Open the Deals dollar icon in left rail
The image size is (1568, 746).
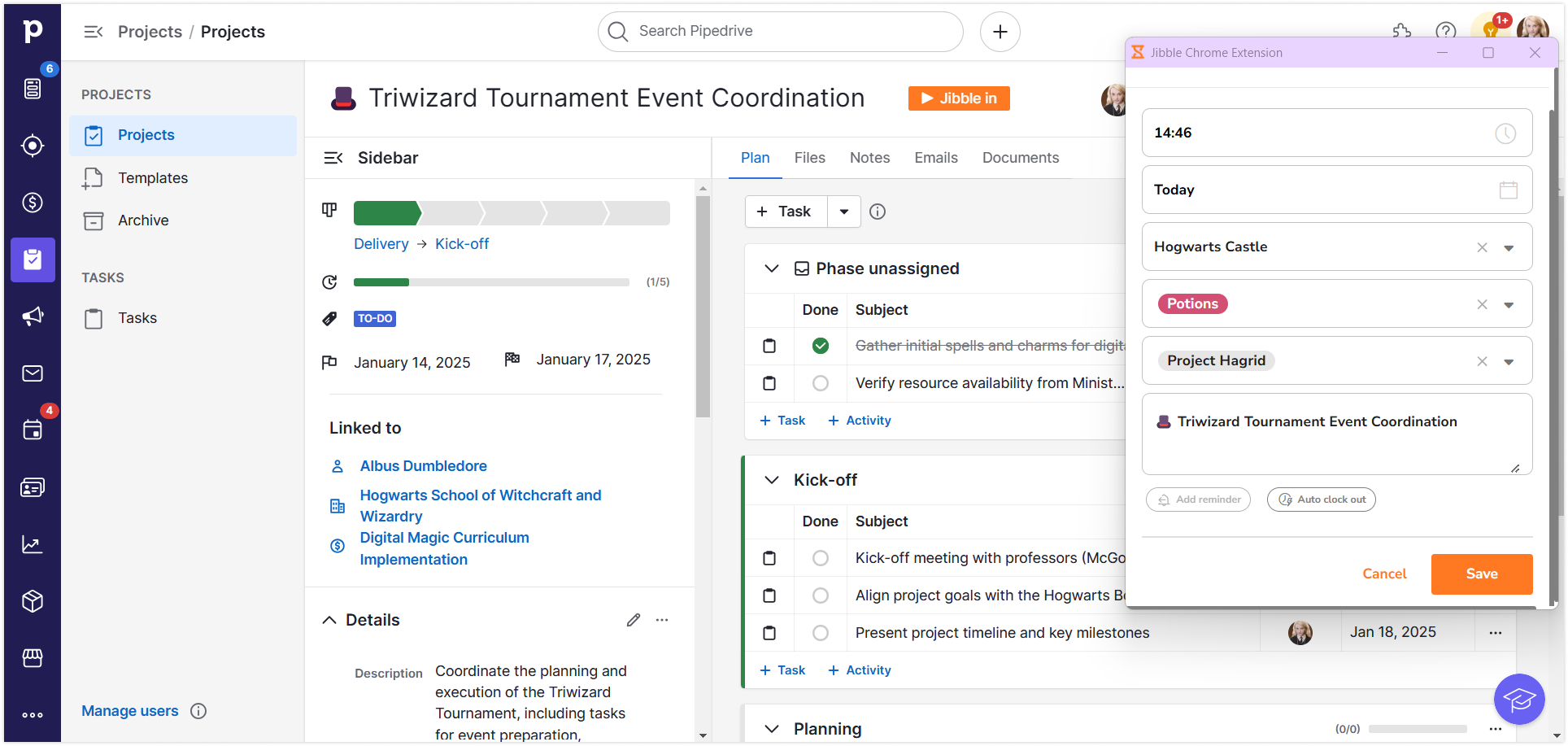33,203
